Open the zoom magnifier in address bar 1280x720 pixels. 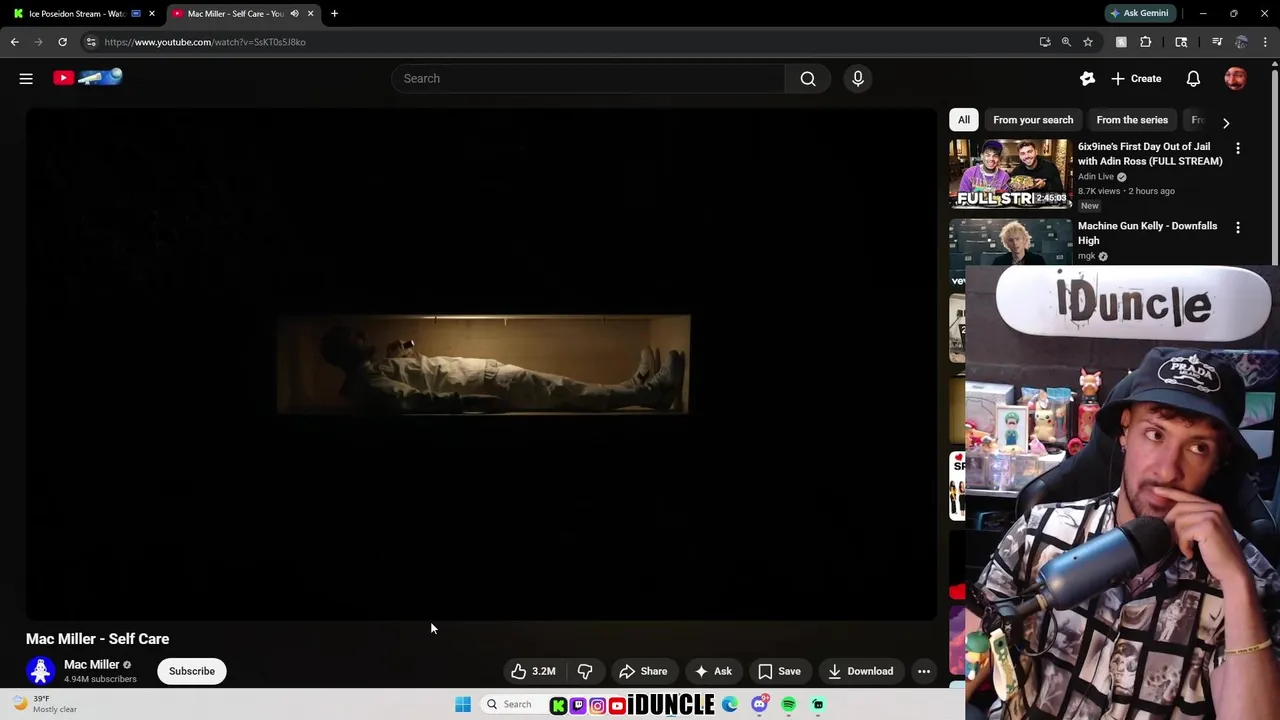click(x=1066, y=42)
